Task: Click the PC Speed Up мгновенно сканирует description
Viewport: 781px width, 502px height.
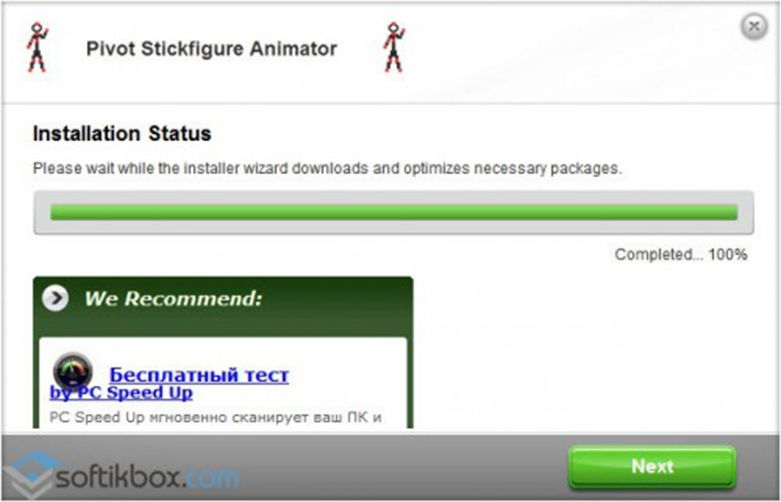Action: tap(216, 417)
